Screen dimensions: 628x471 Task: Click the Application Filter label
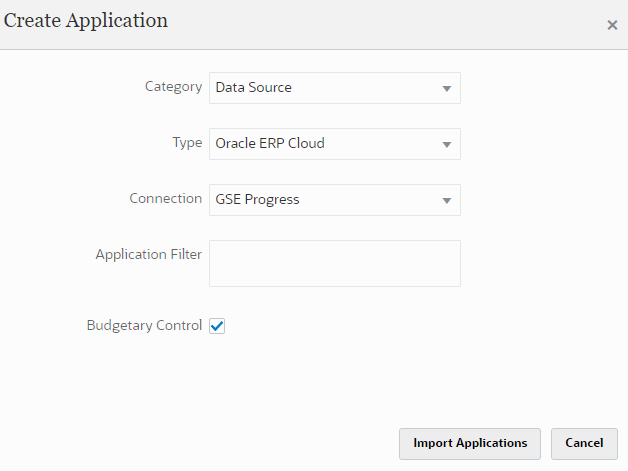pos(148,255)
